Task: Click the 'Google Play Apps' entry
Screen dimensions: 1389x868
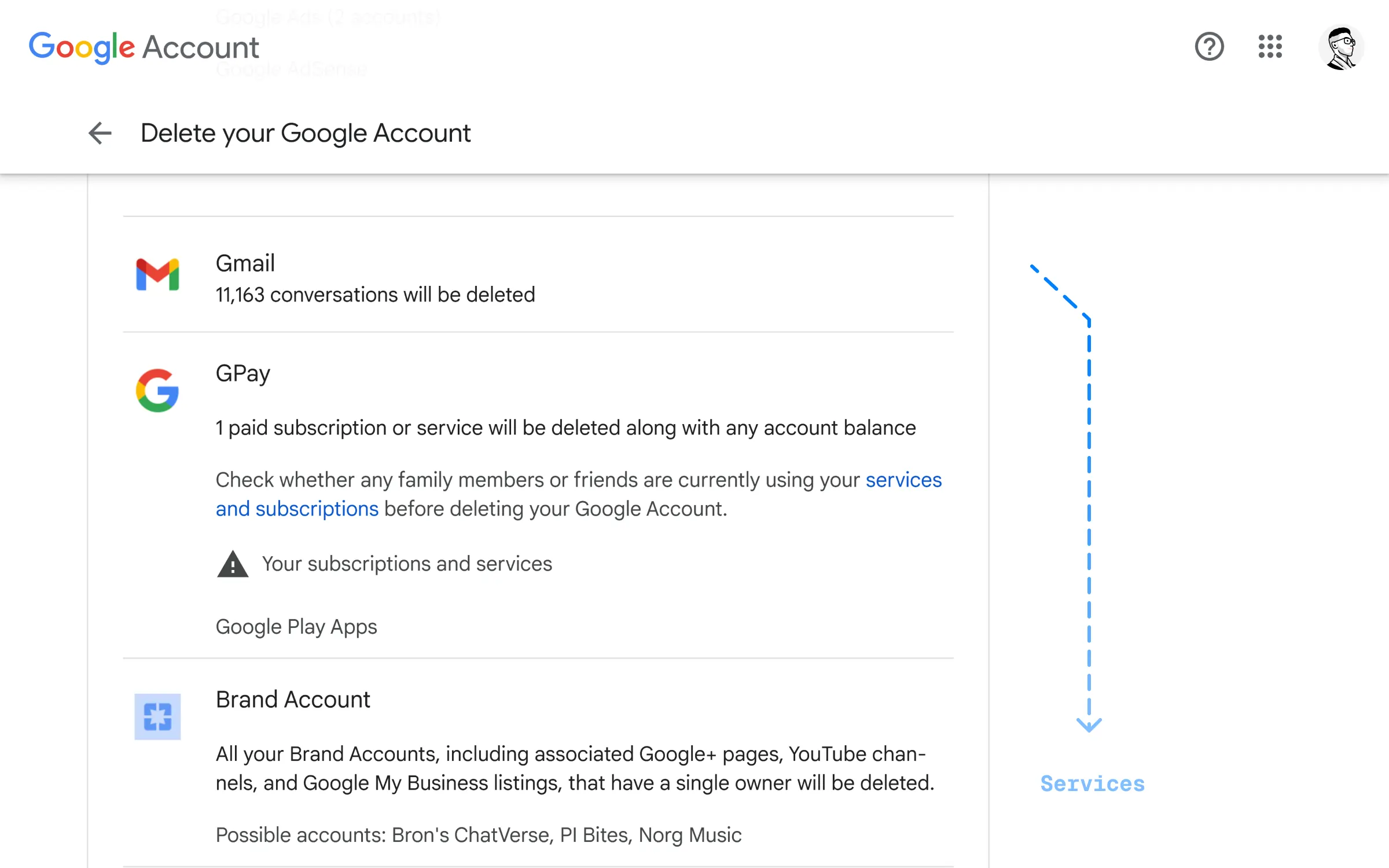Action: coord(296,627)
